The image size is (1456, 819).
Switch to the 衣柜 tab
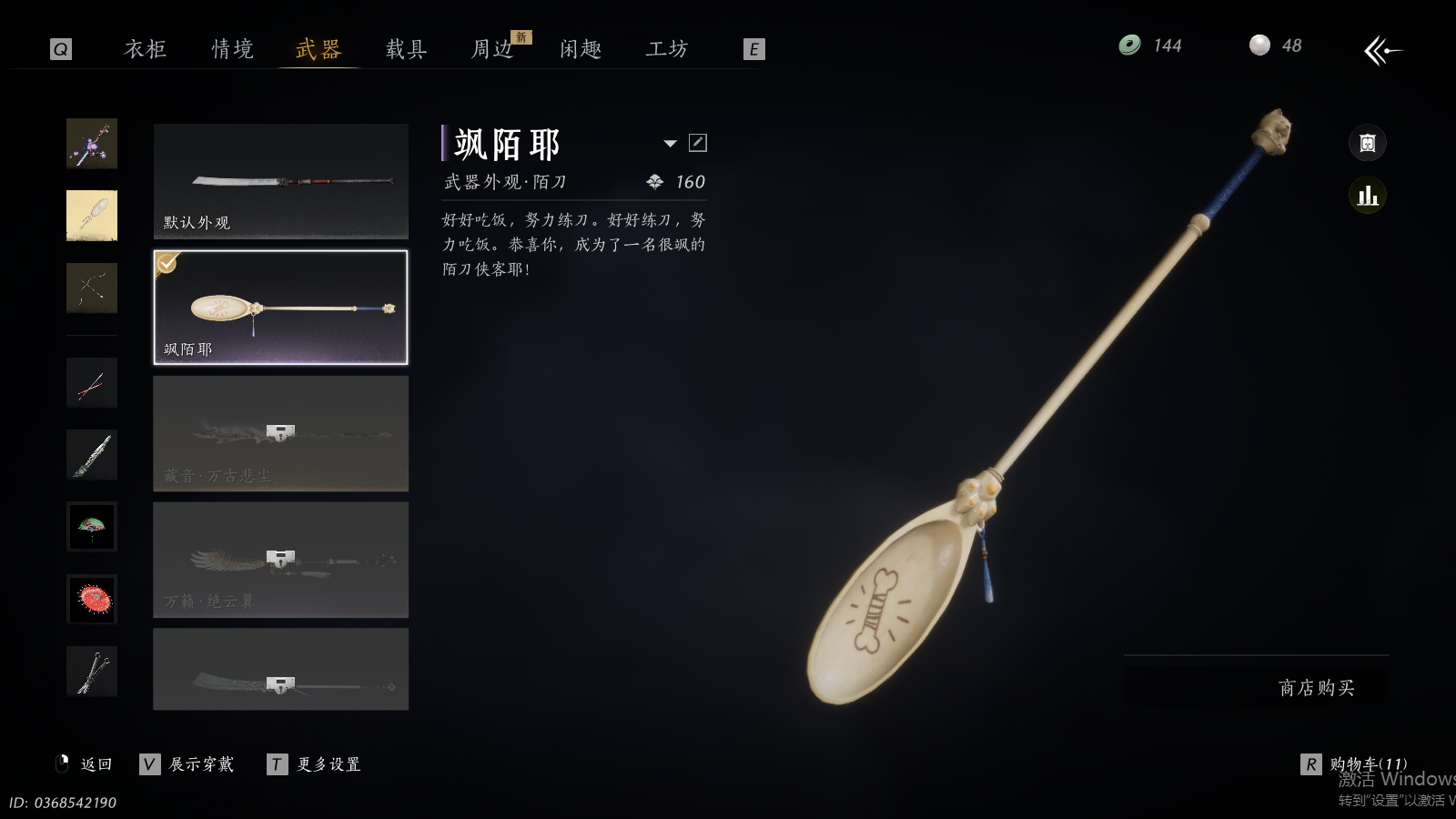146,49
